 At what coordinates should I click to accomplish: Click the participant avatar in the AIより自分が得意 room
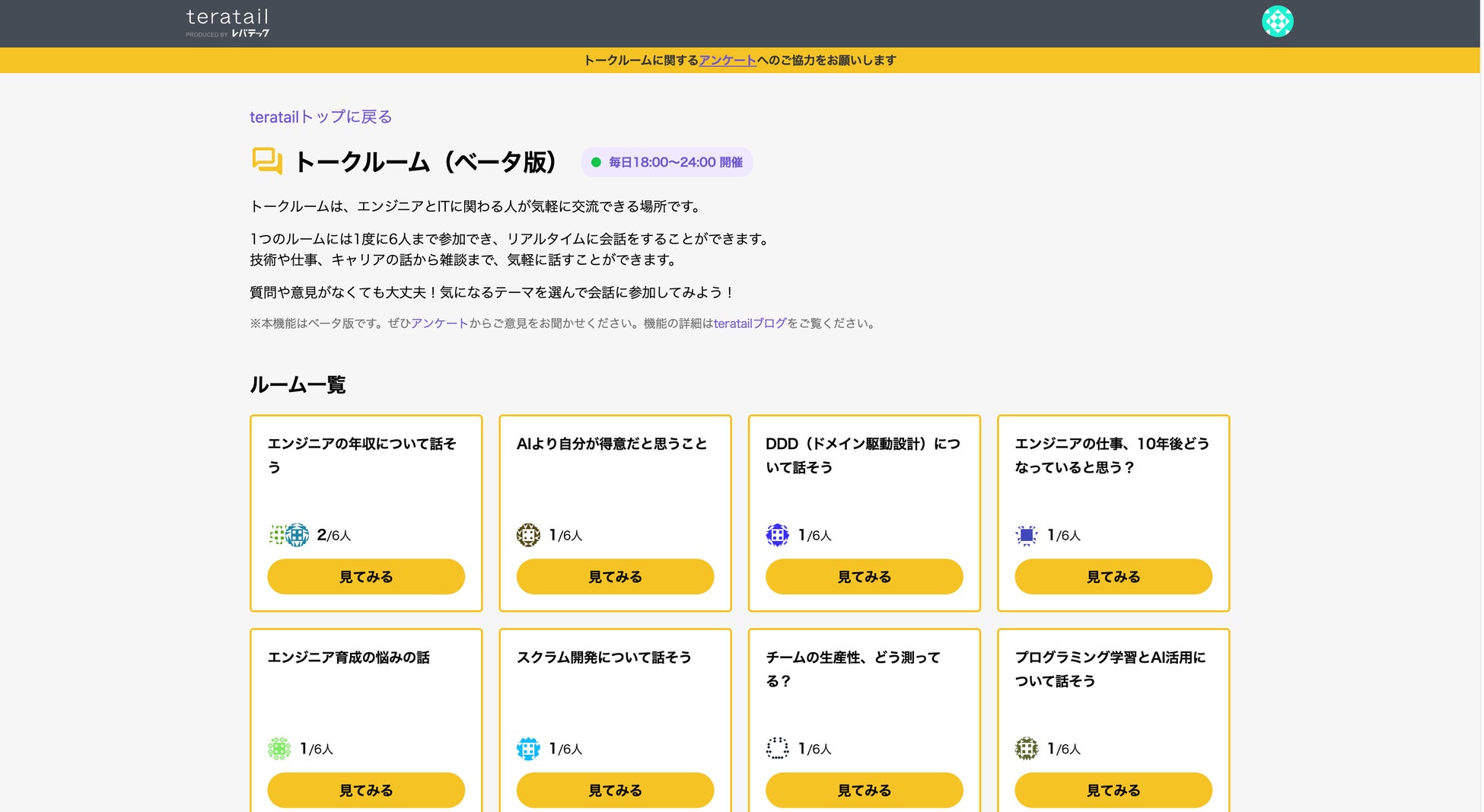pos(528,535)
